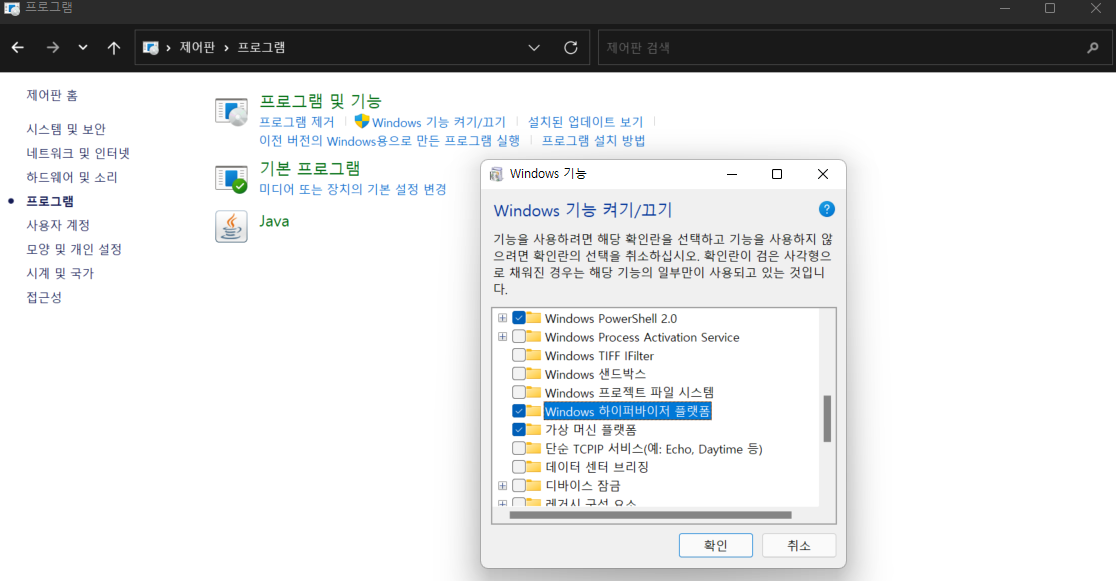Open 시스템 및 보안 category
This screenshot has width=1116, height=581.
pos(65,129)
